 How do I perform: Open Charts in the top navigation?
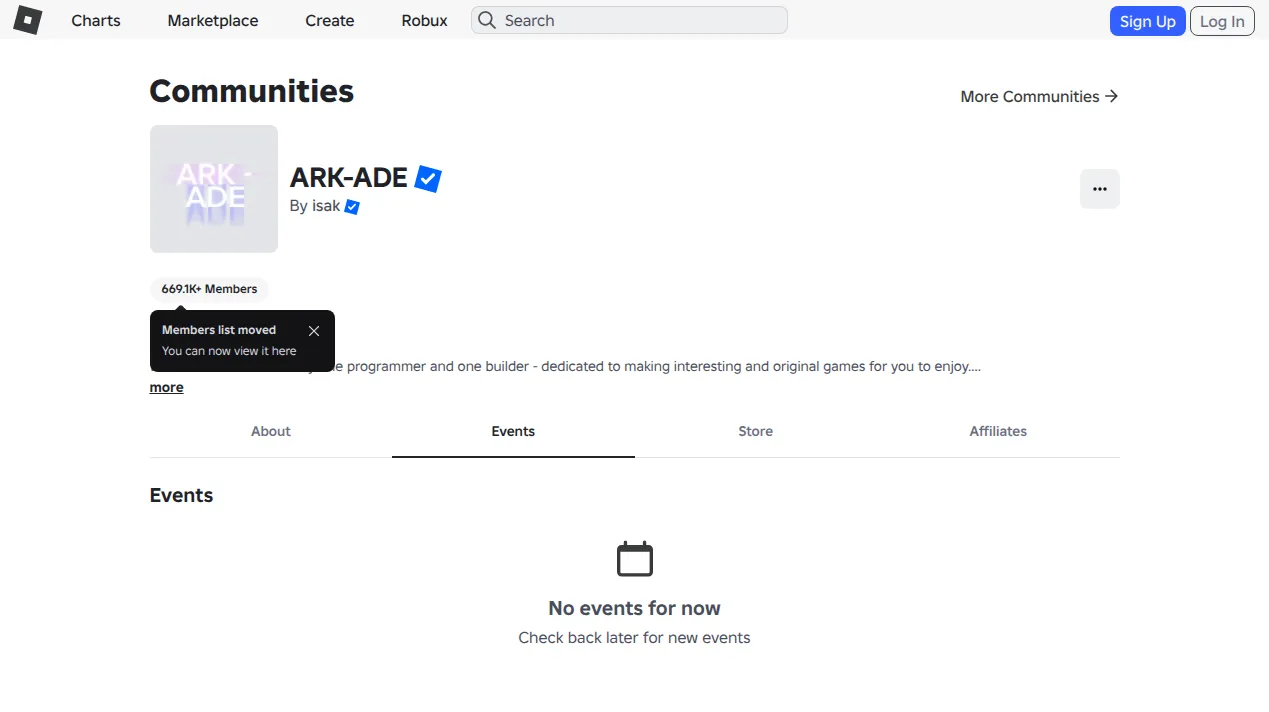pos(96,20)
